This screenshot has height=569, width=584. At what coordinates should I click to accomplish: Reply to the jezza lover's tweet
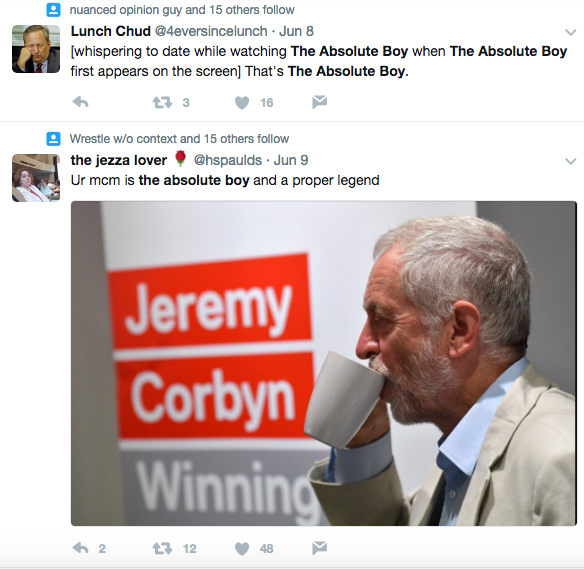[80, 548]
